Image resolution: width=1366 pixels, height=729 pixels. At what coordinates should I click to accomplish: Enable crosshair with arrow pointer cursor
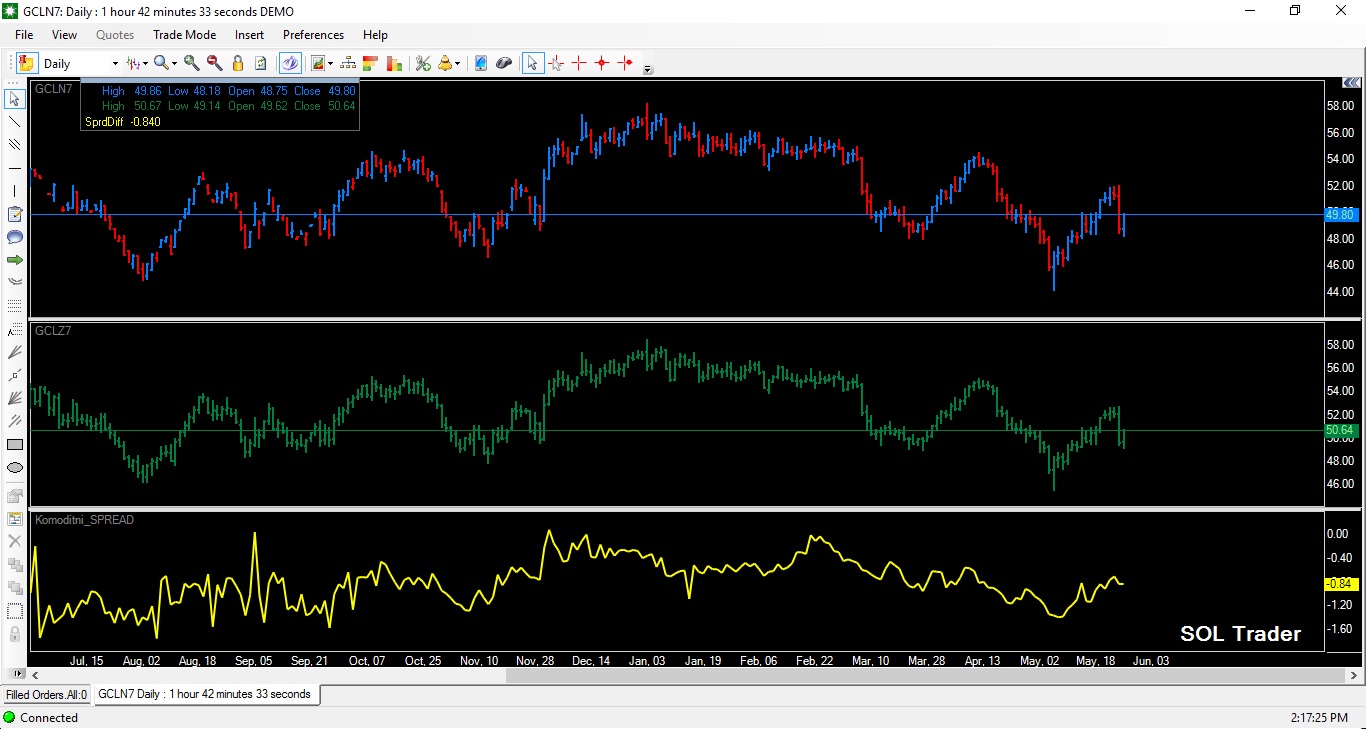click(556, 63)
